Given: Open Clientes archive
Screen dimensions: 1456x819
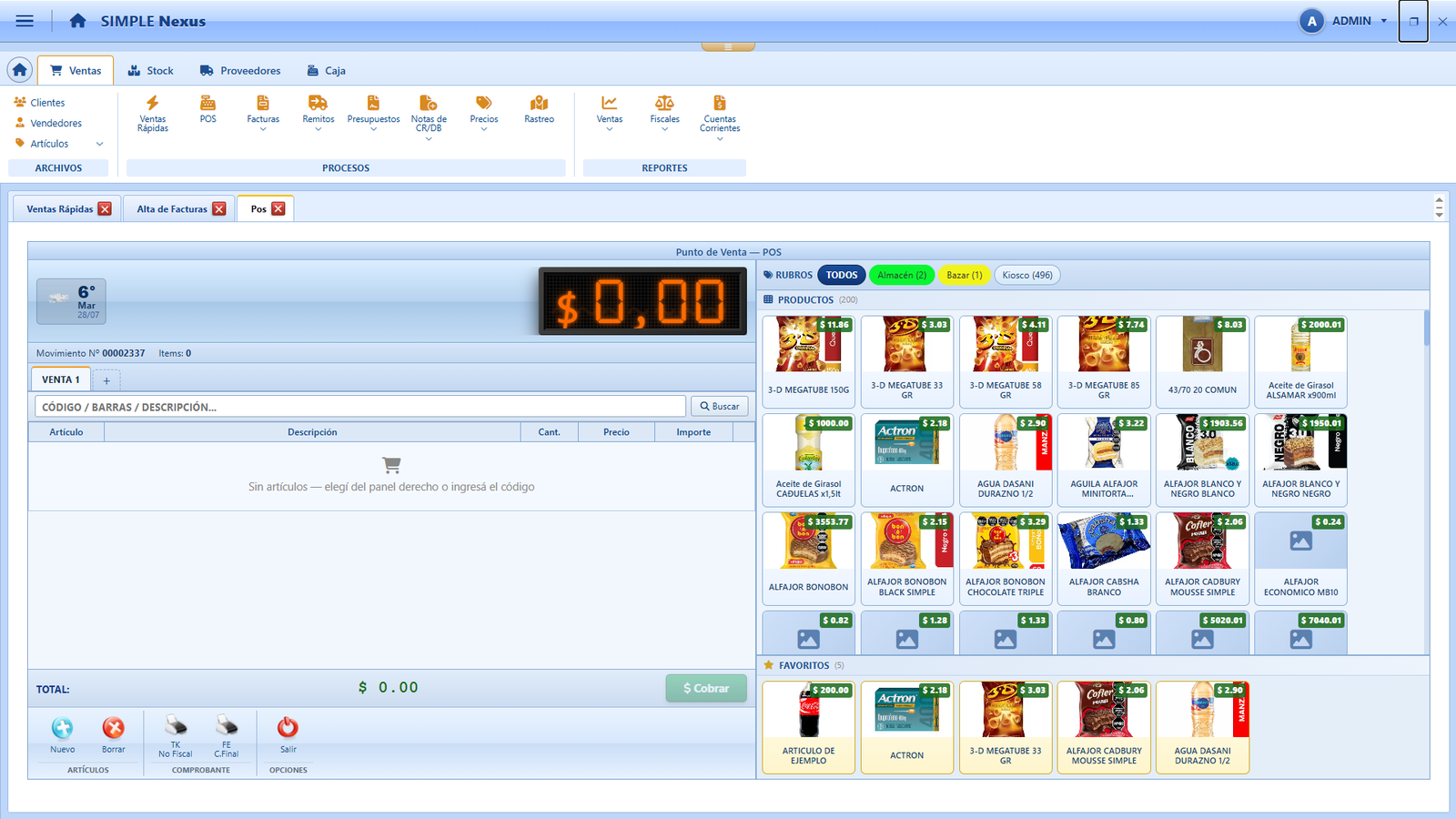Looking at the screenshot, I should (x=39, y=103).
